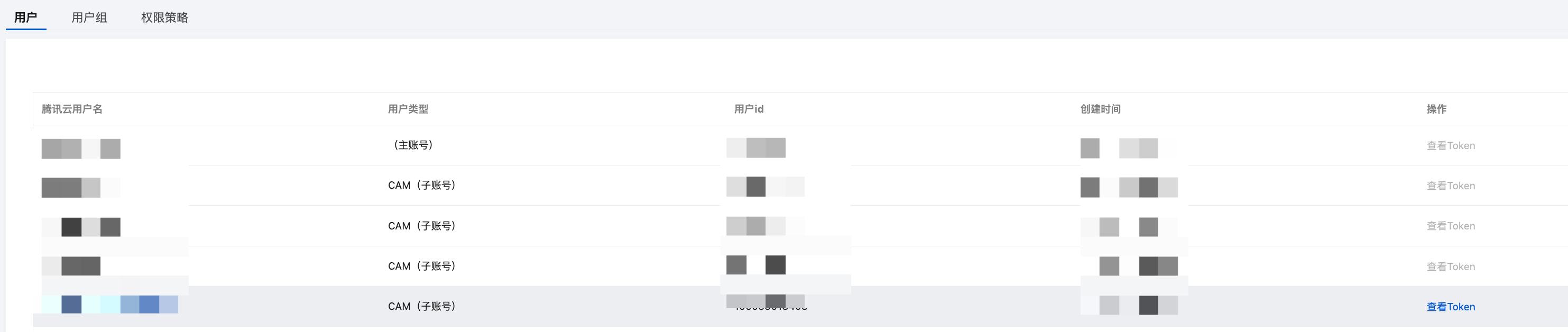Open the 用户组 tab
1568x332 pixels.
(x=89, y=17)
